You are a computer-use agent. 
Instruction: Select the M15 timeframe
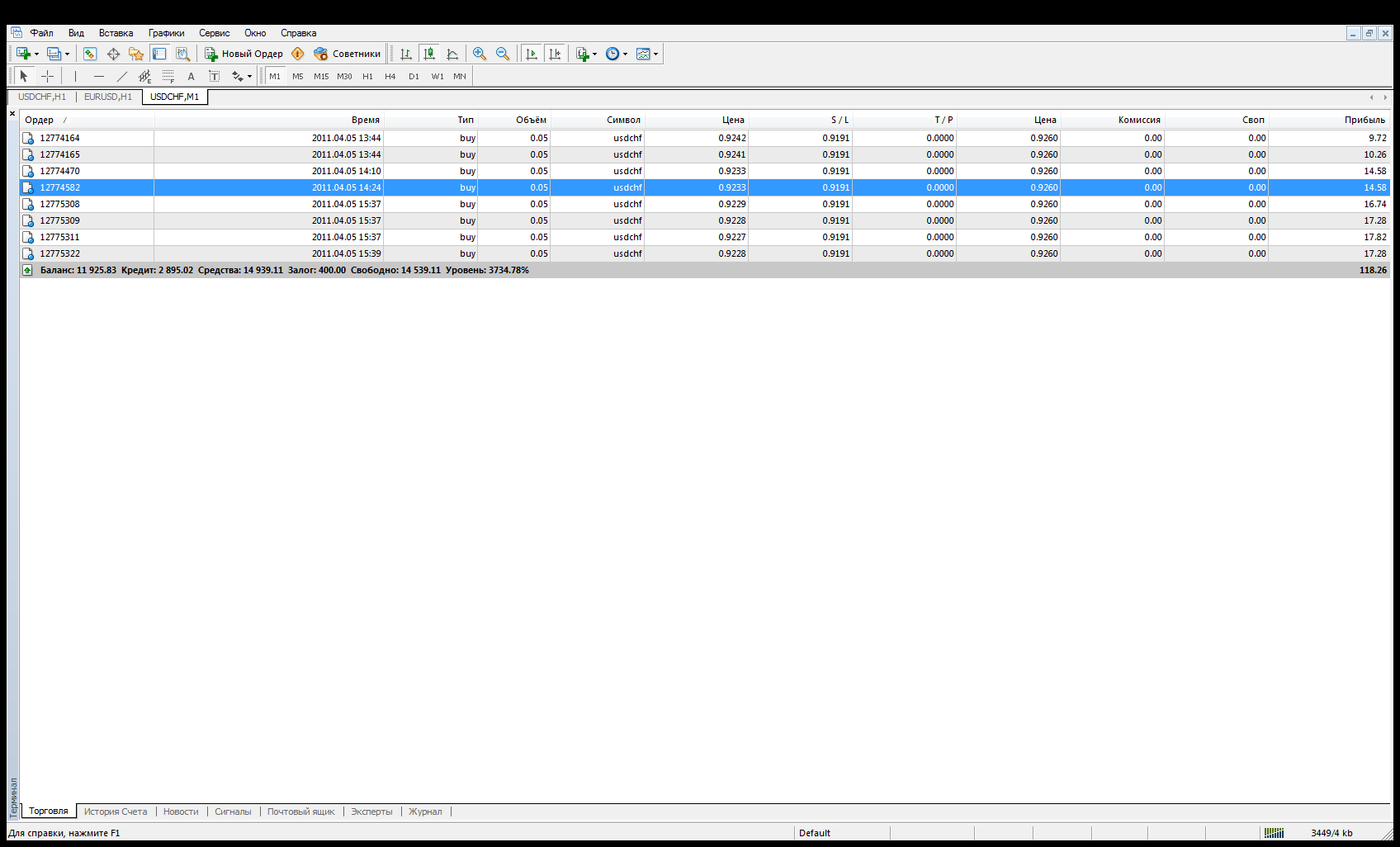(321, 76)
